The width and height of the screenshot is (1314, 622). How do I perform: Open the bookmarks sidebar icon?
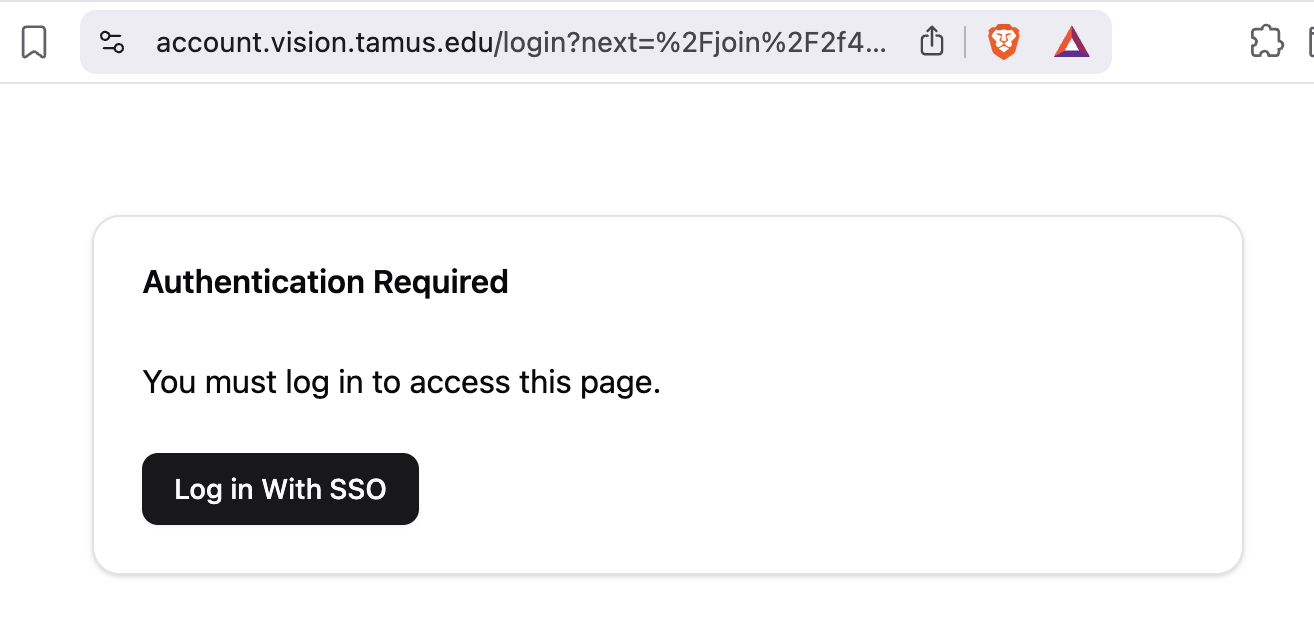(x=35, y=42)
